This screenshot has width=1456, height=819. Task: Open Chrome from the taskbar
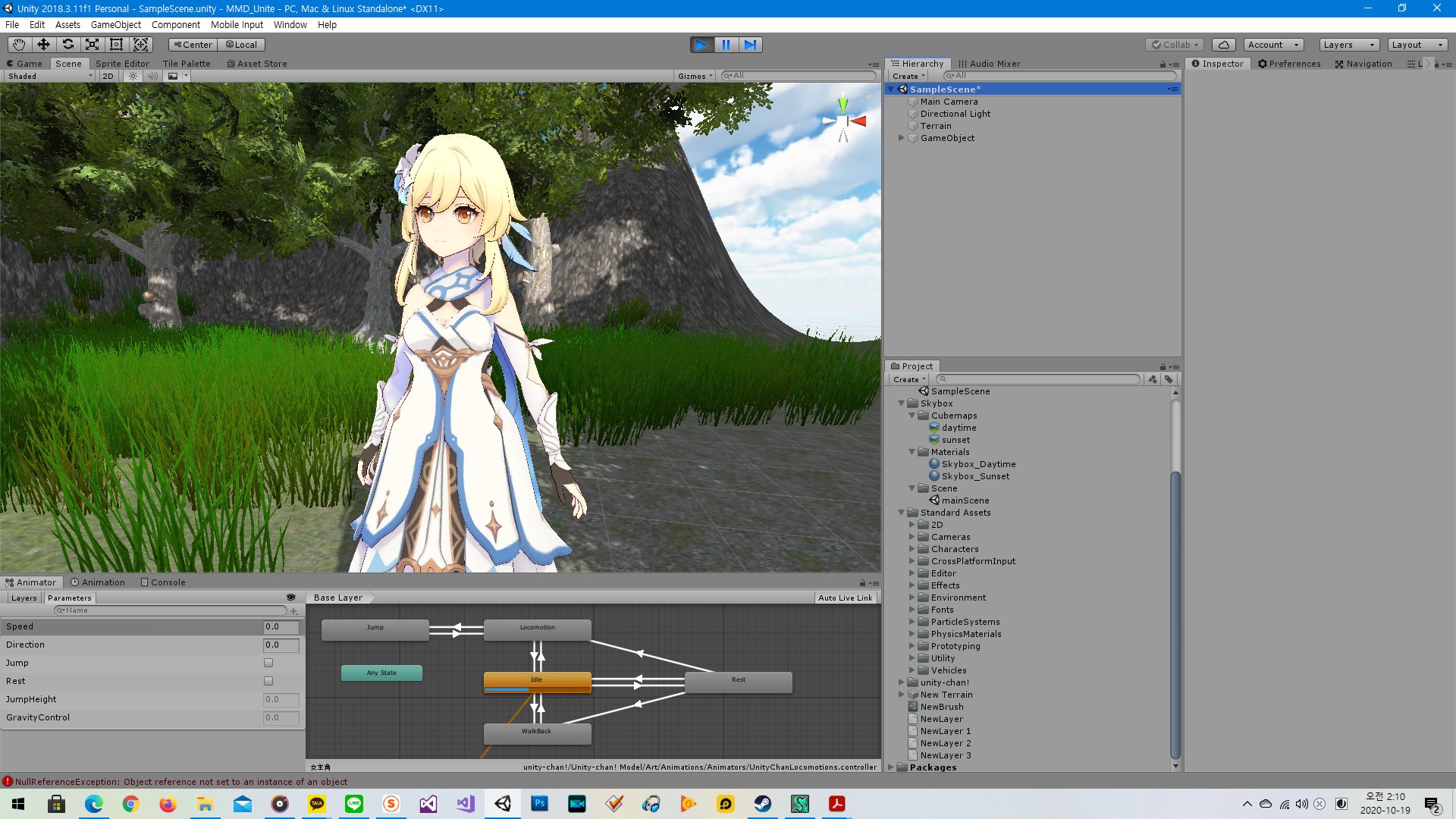coord(130,803)
